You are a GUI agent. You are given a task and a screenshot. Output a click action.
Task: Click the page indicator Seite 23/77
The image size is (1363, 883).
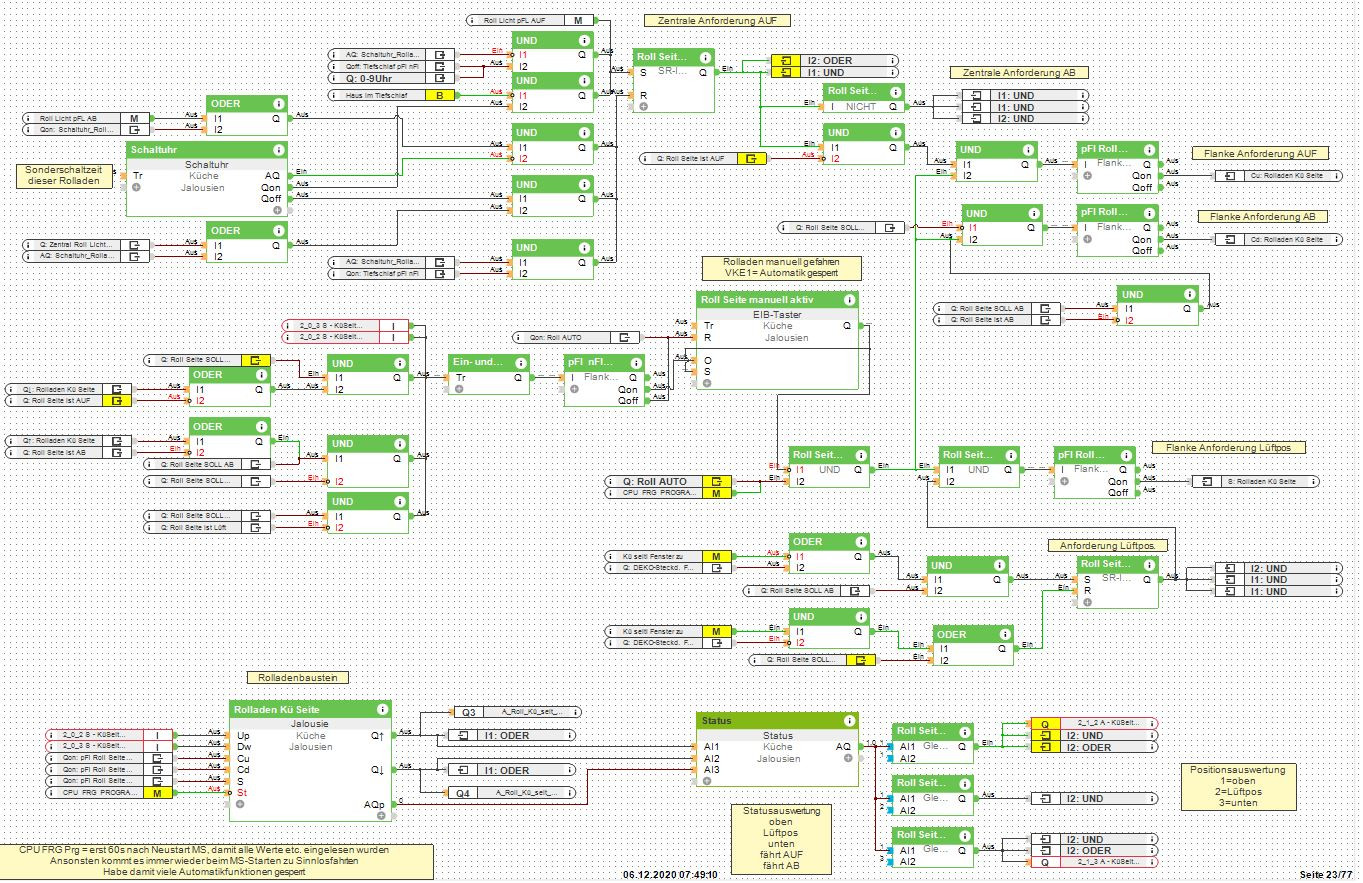coord(1325,874)
